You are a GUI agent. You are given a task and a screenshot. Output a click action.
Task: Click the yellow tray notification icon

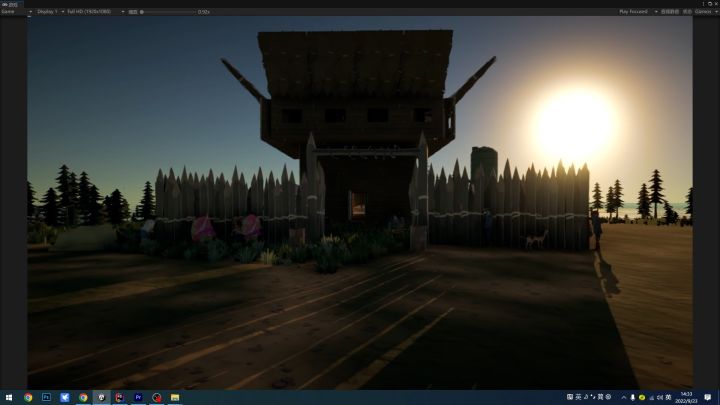coord(642,398)
